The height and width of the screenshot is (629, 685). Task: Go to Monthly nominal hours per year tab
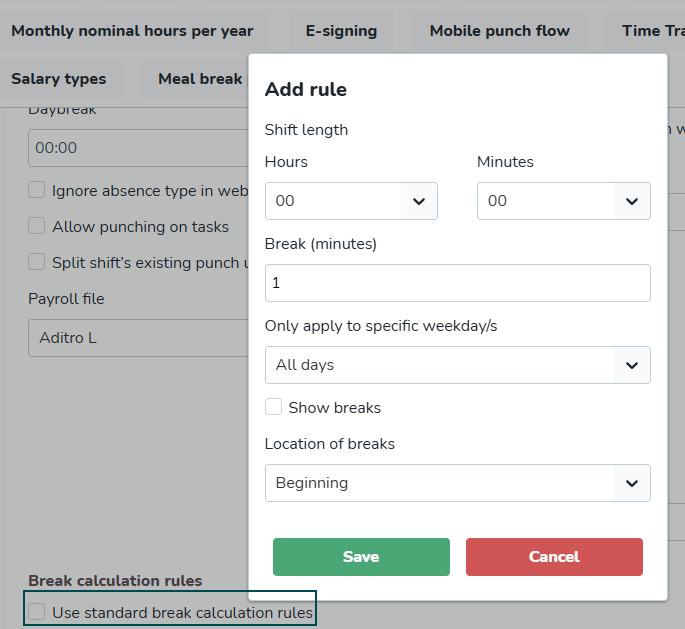pyautogui.click(x=132, y=31)
